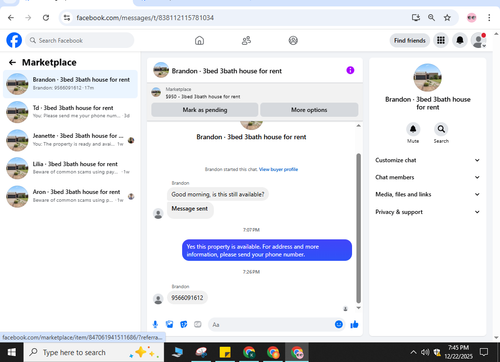
Task: Choose a sticker icon
Action: pyautogui.click(x=184, y=324)
